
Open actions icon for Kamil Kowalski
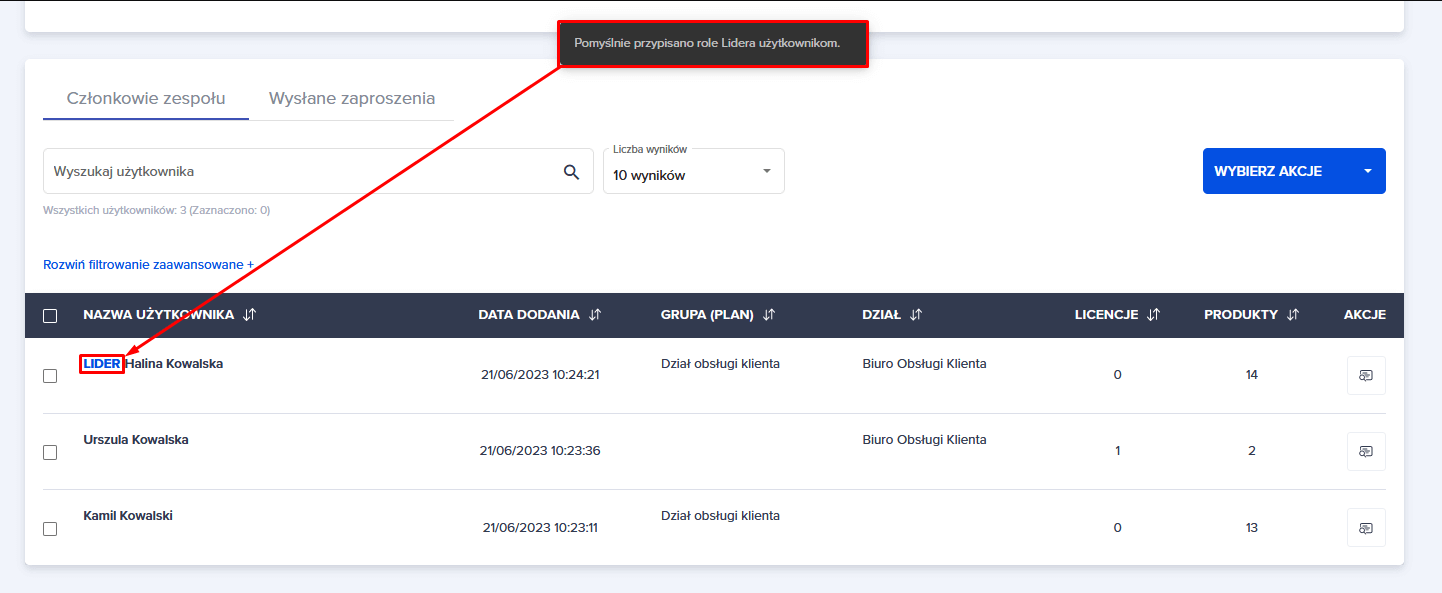coord(1365,527)
